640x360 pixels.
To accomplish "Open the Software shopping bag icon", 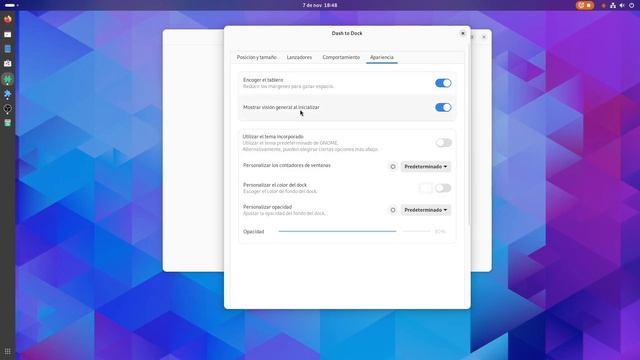I will click(8, 64).
